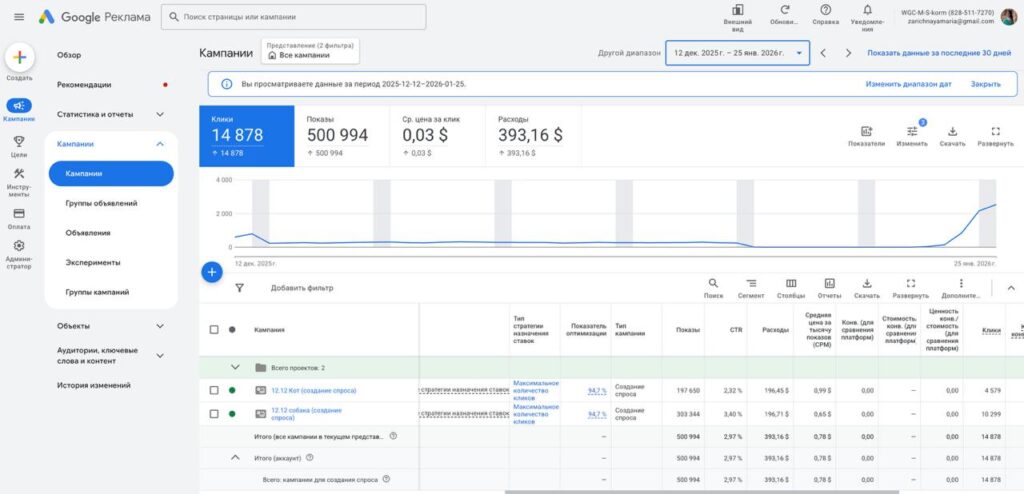Image resolution: width=1024 pixels, height=494 pixels.
Task: Open the Уведомления bell icon
Action: [x=867, y=10]
